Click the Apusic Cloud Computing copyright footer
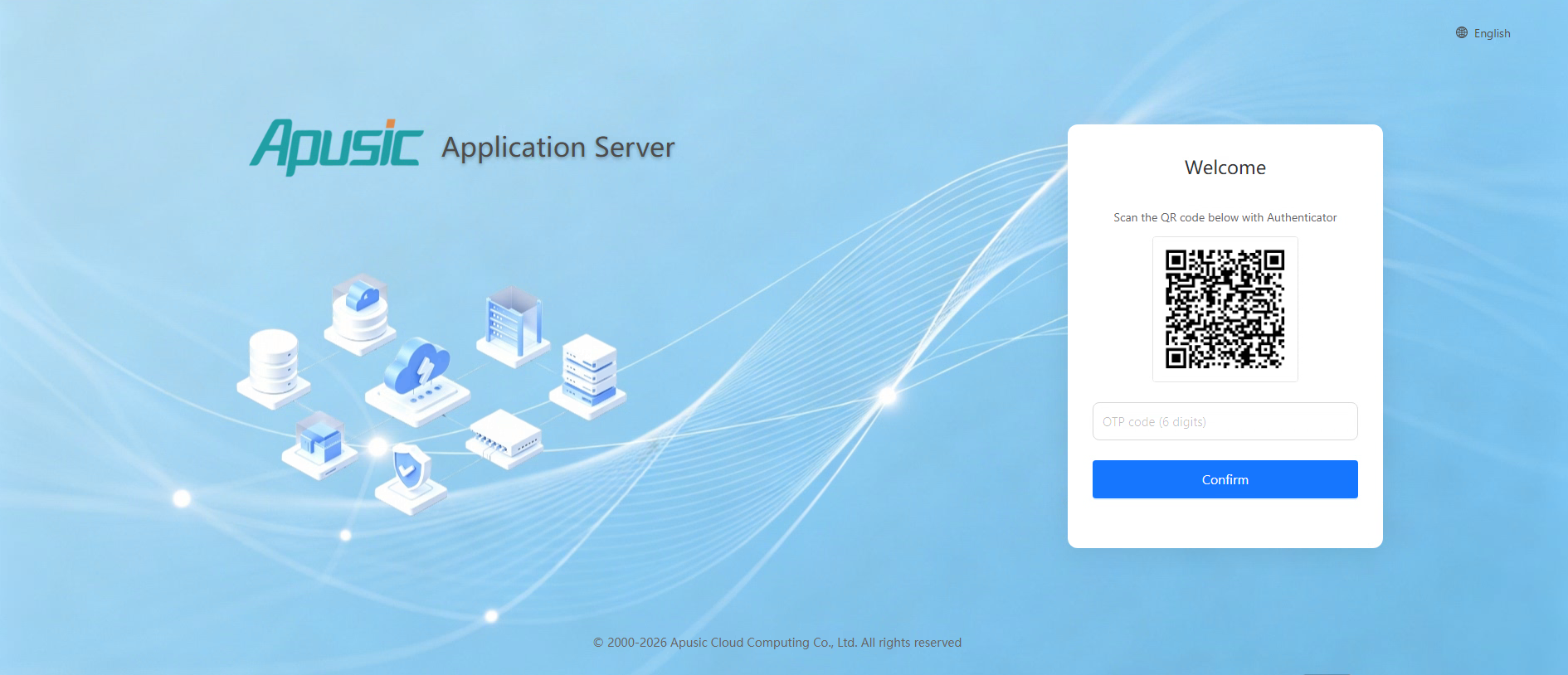This screenshot has height=675, width=1568. coord(777,643)
